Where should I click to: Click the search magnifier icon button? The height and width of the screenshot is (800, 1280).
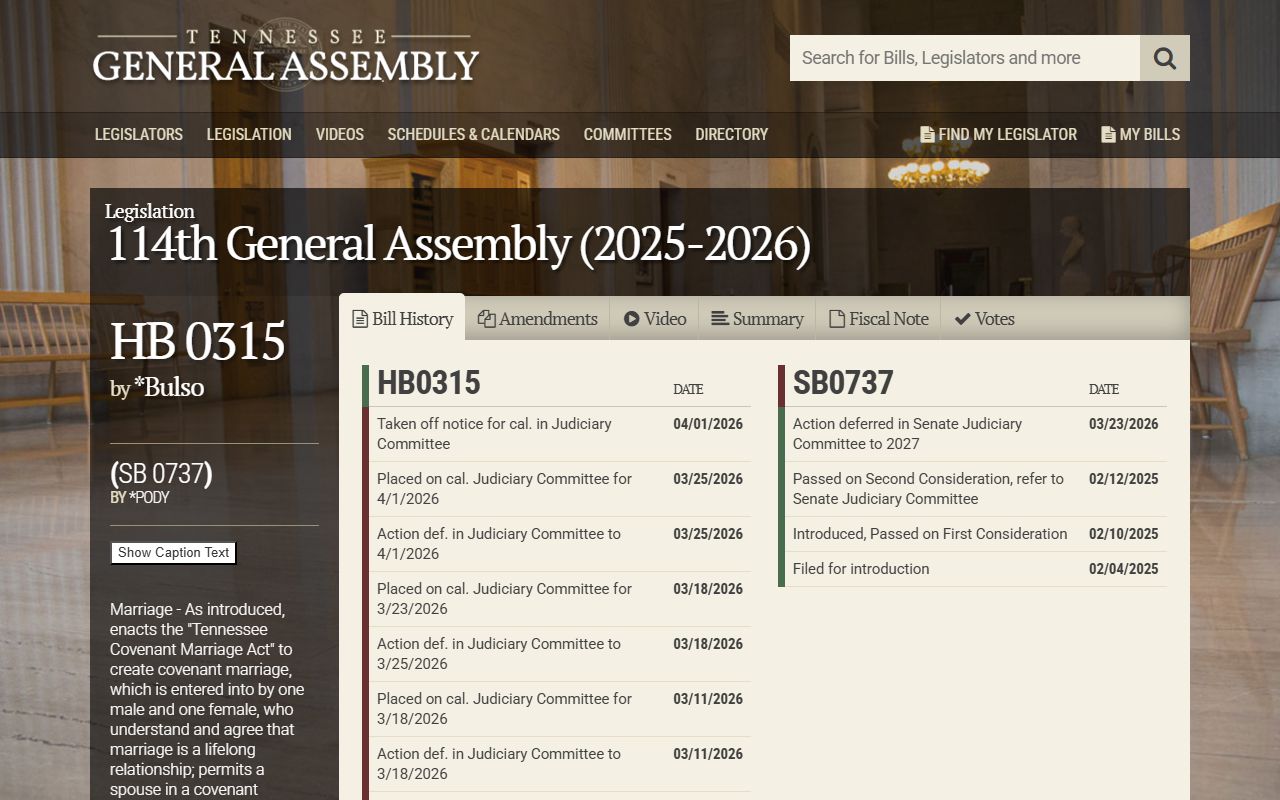(x=1165, y=58)
